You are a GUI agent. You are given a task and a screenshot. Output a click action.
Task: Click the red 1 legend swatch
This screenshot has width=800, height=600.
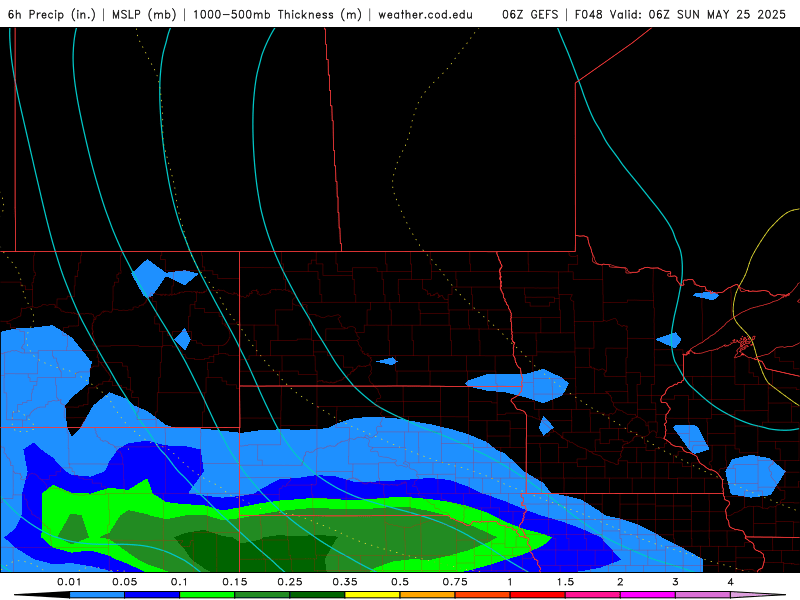click(538, 595)
